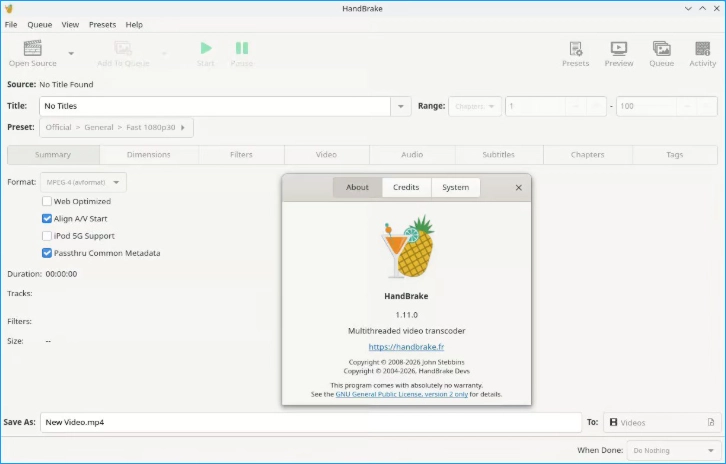Click the Add To Queue dropdown arrow
Viewport: 726px width, 464px height.
point(164,53)
